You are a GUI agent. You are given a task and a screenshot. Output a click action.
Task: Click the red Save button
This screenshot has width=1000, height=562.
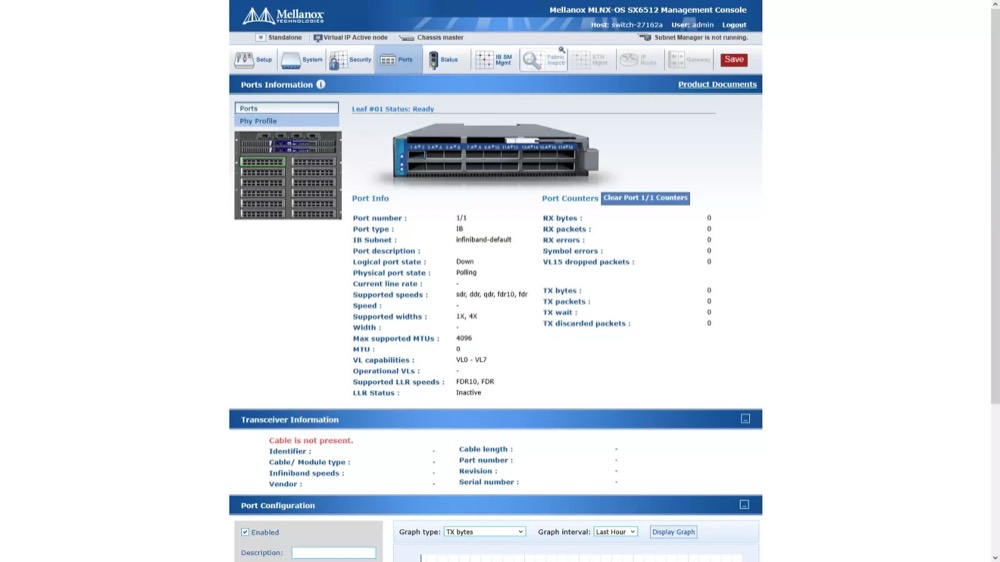734,59
